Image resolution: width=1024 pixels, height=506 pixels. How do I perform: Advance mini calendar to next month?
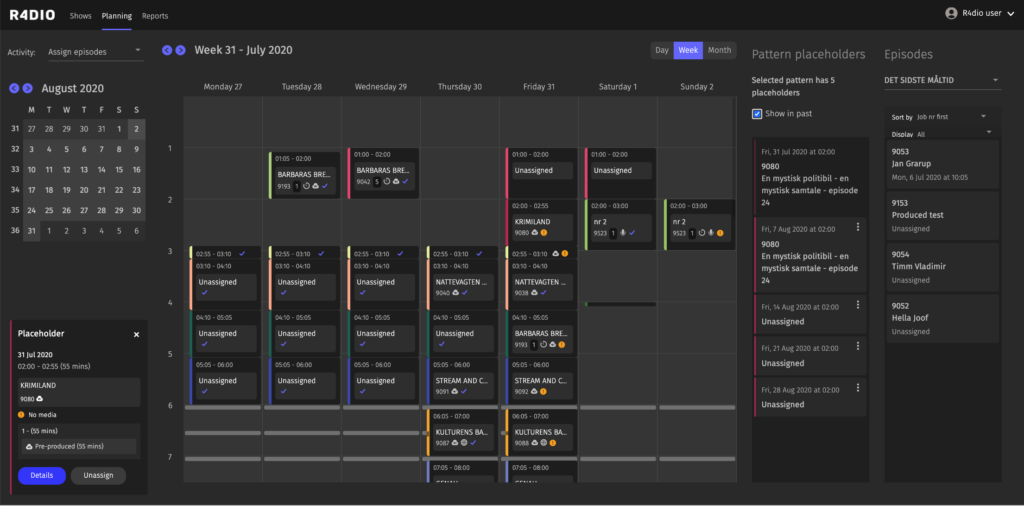[28, 89]
